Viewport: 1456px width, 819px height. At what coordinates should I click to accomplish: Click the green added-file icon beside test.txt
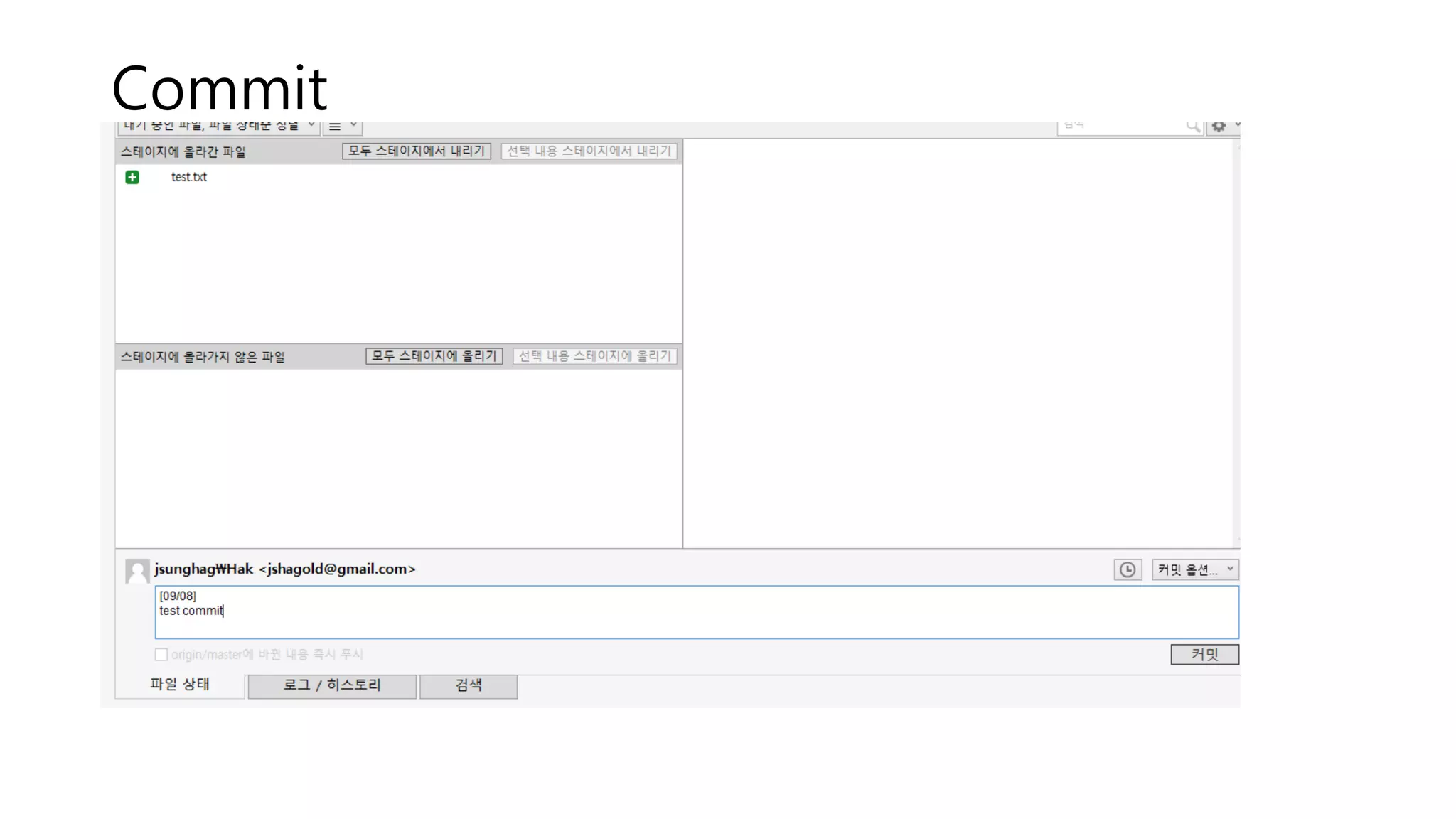coord(132,177)
